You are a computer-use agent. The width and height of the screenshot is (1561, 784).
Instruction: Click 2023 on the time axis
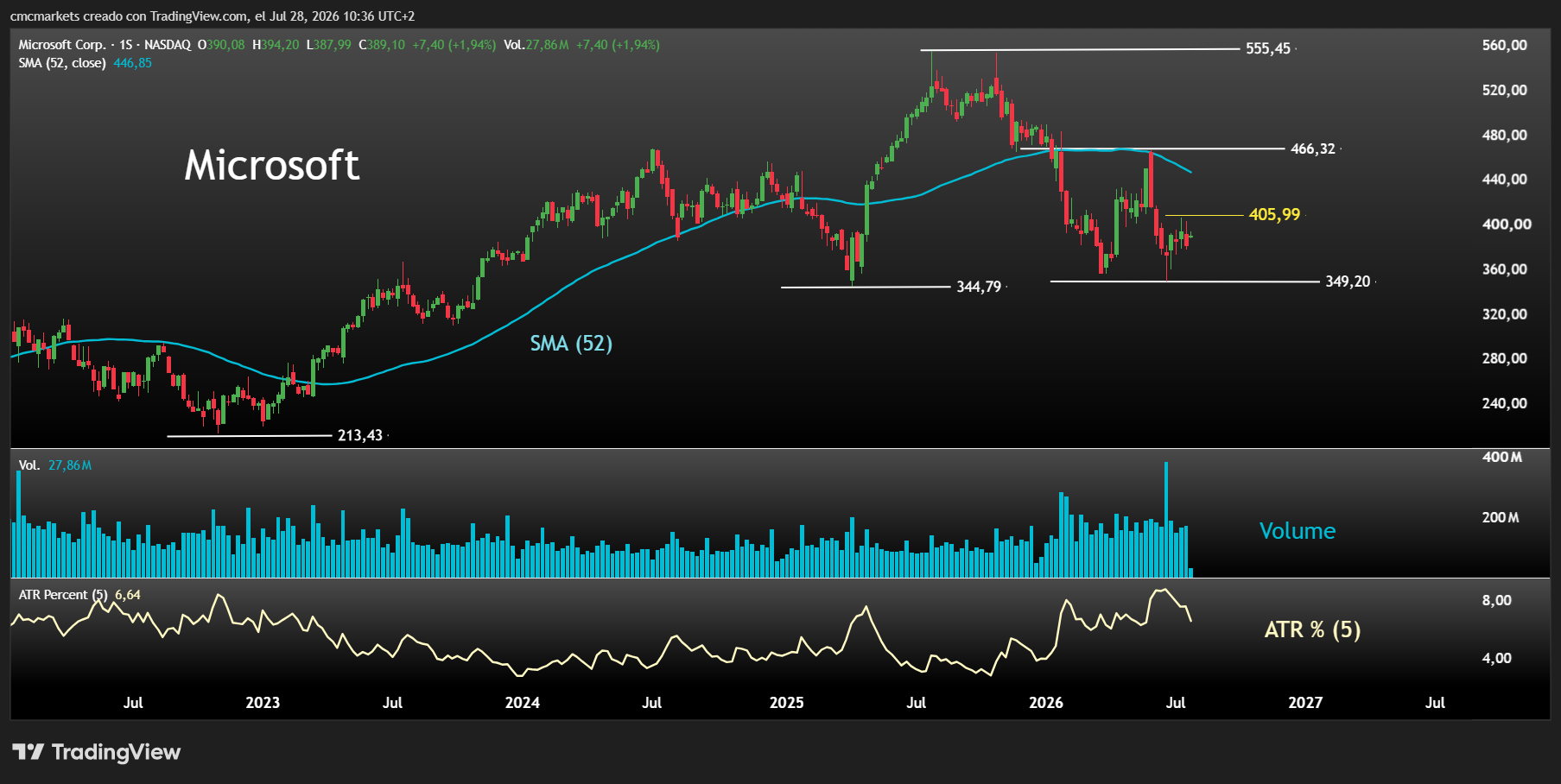click(x=263, y=703)
